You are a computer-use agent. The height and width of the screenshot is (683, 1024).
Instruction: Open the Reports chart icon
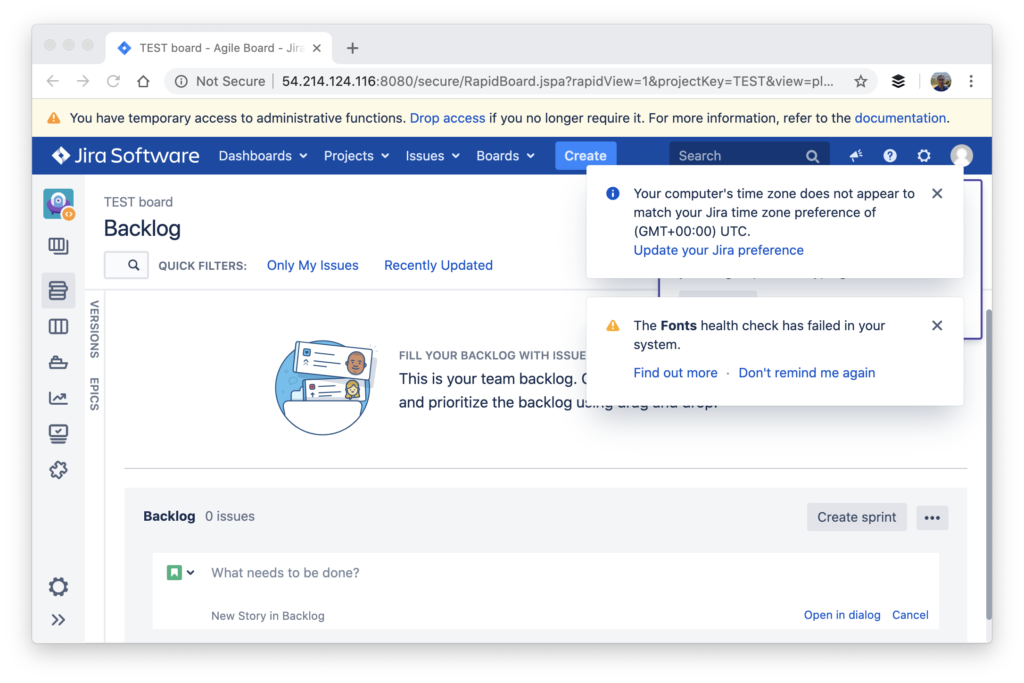point(58,398)
